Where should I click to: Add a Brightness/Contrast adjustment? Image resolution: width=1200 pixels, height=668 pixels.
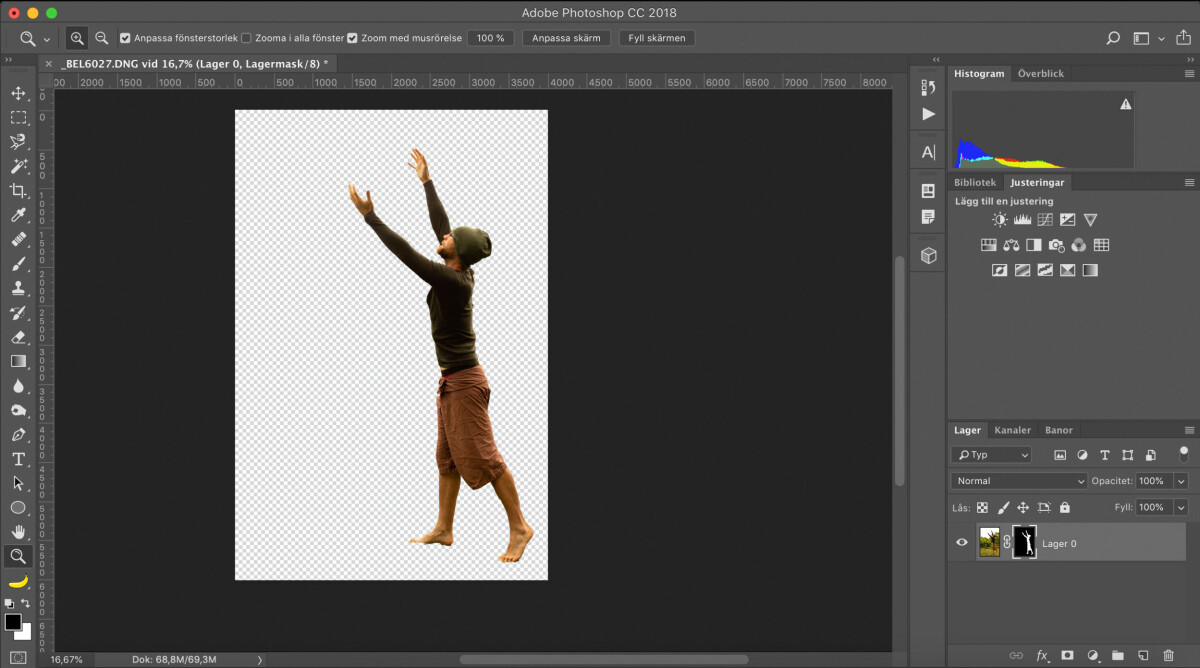tap(1000, 219)
